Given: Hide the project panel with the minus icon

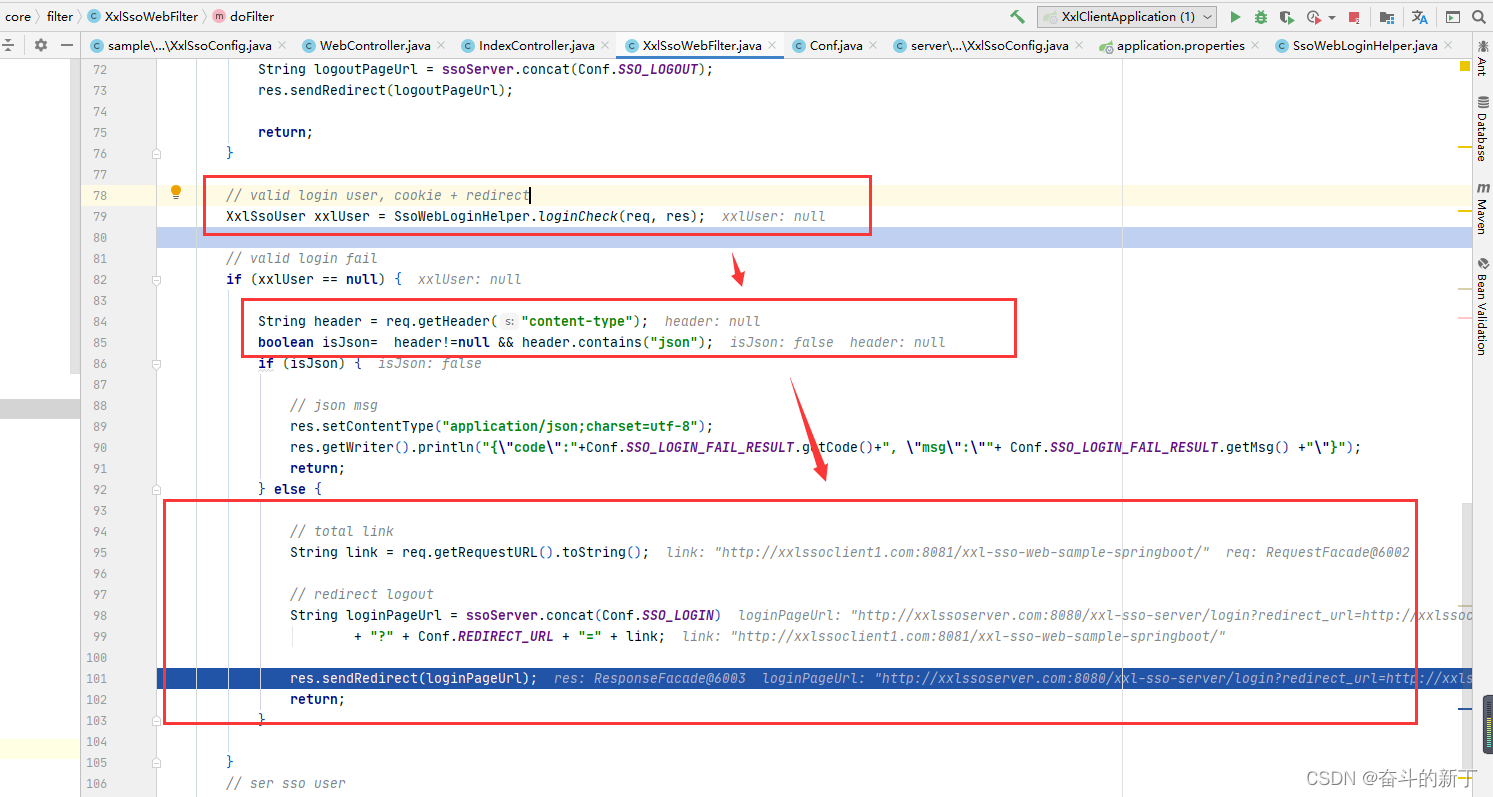Looking at the screenshot, I should pyautogui.click(x=67, y=45).
